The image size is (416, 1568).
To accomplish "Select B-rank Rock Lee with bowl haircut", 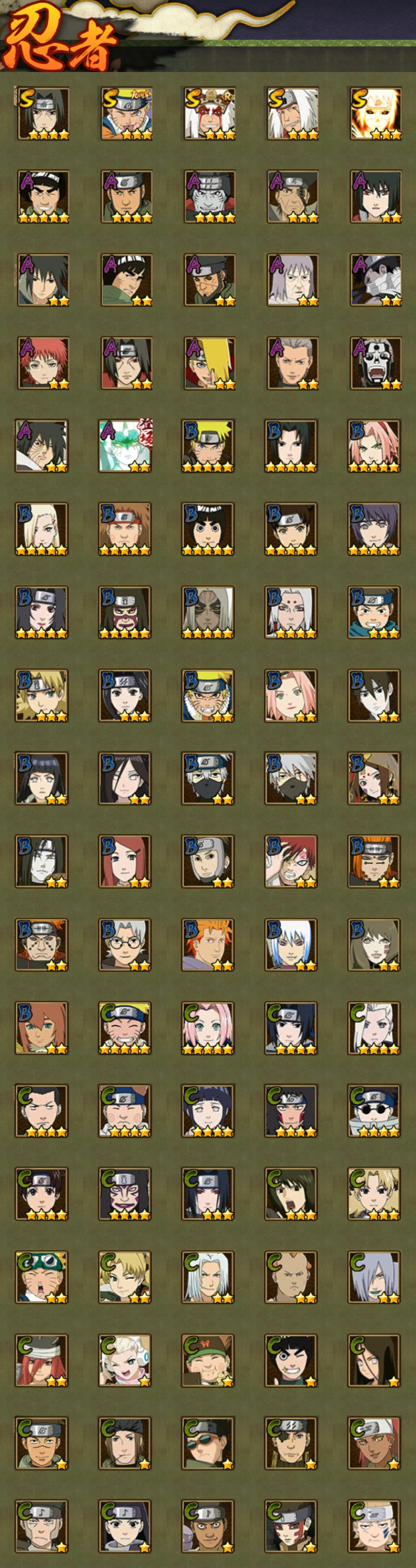I will pos(208,529).
